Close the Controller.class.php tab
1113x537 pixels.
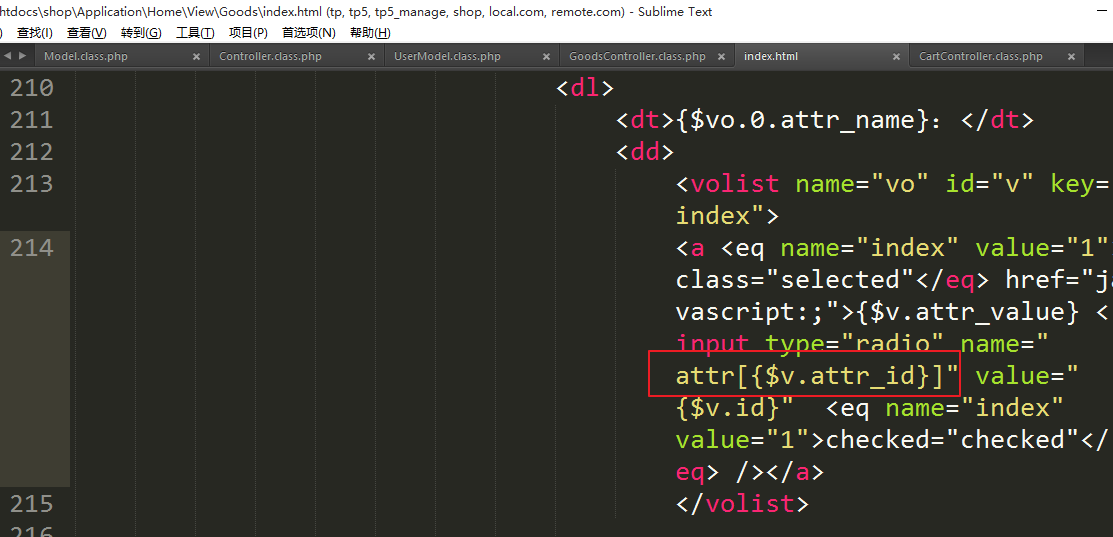pos(372,57)
